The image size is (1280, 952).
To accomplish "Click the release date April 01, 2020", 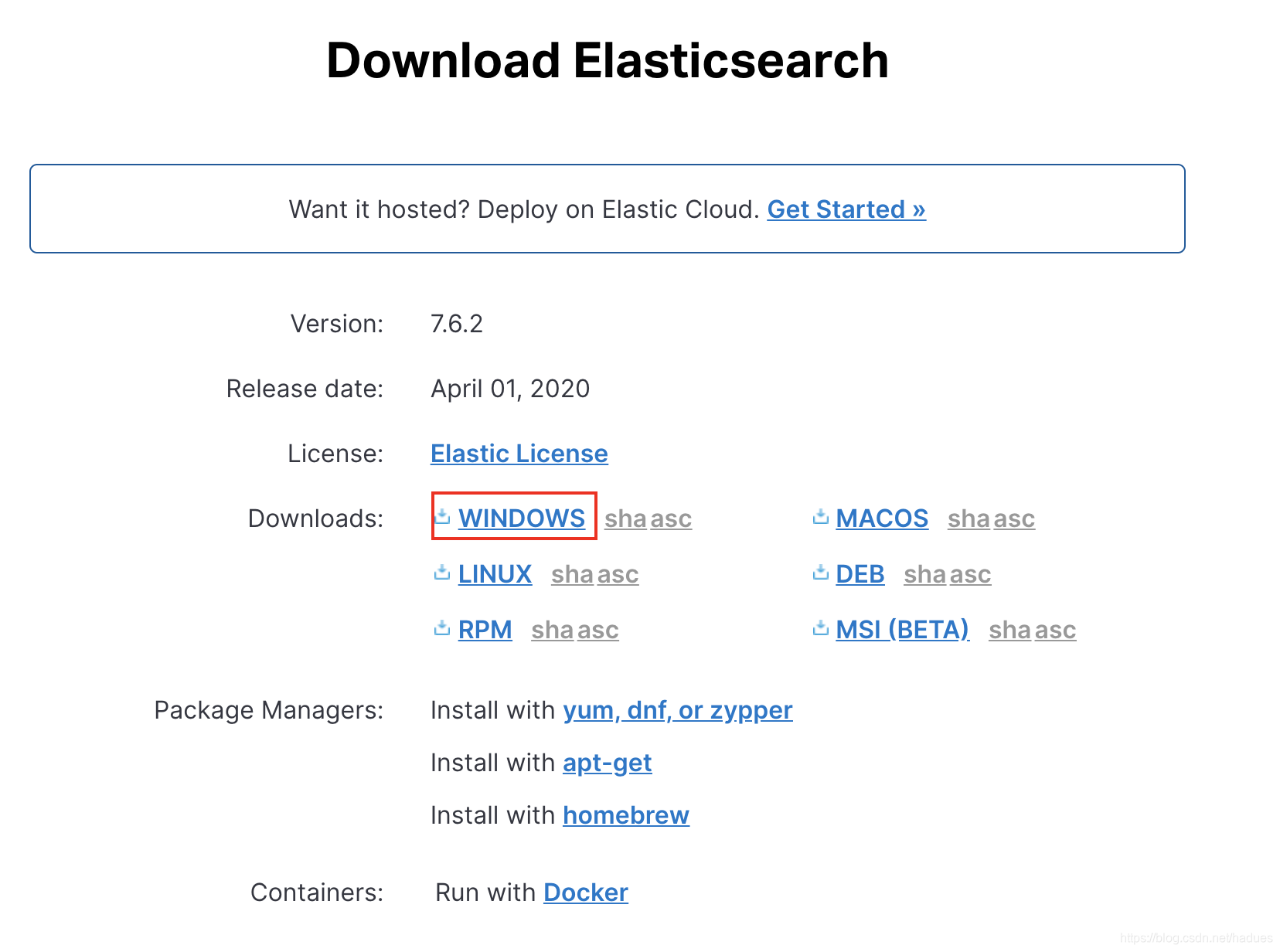I will 510,389.
